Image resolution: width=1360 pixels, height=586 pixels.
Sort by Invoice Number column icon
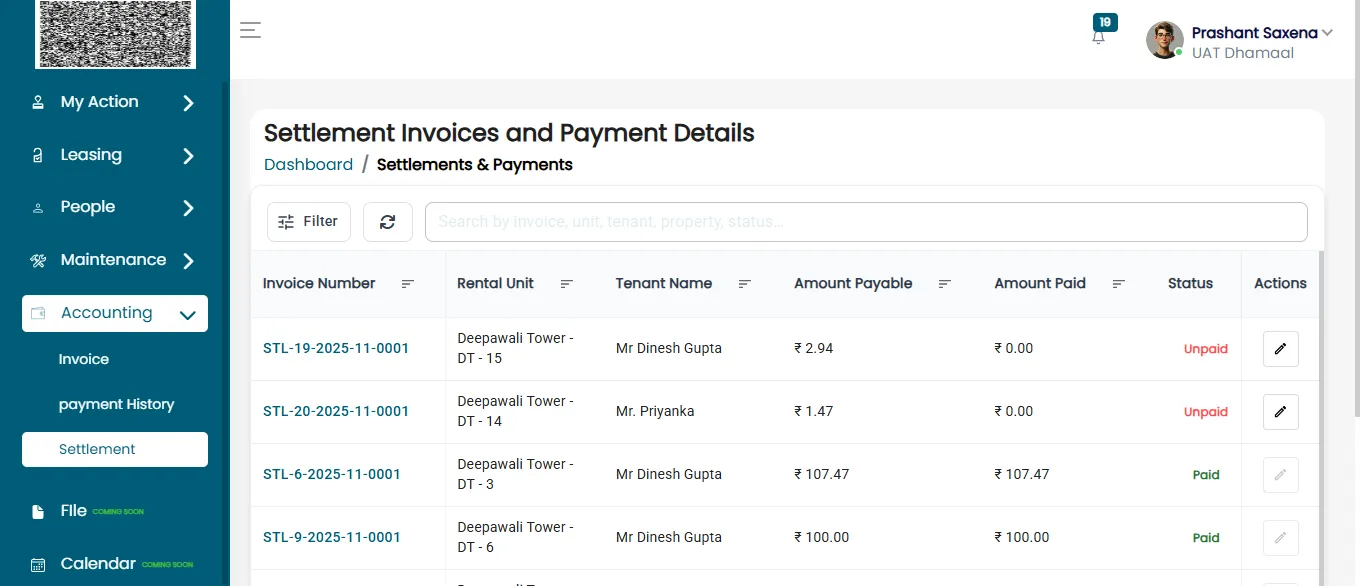(407, 284)
